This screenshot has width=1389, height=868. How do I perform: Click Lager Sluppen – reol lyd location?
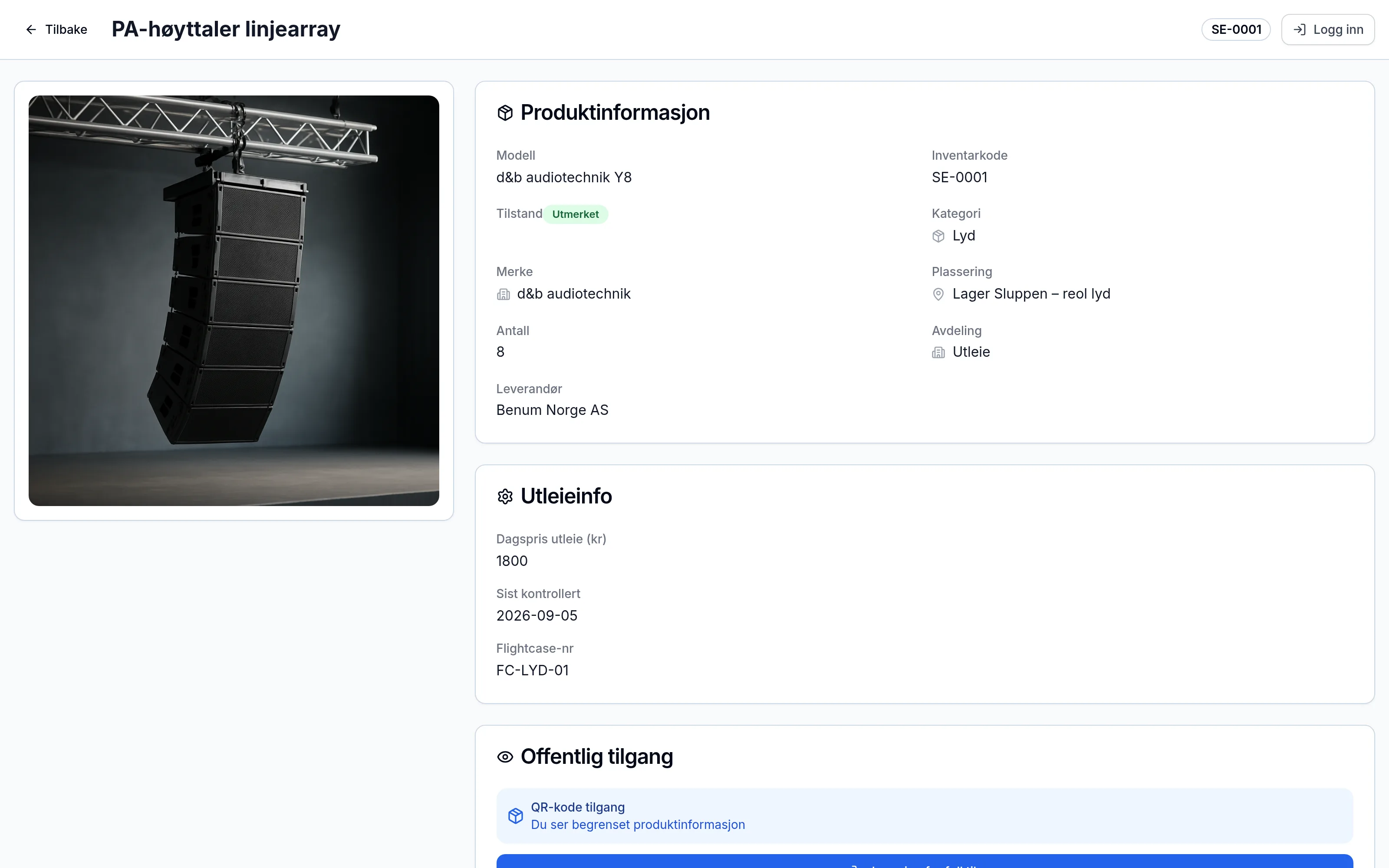[x=1031, y=294]
